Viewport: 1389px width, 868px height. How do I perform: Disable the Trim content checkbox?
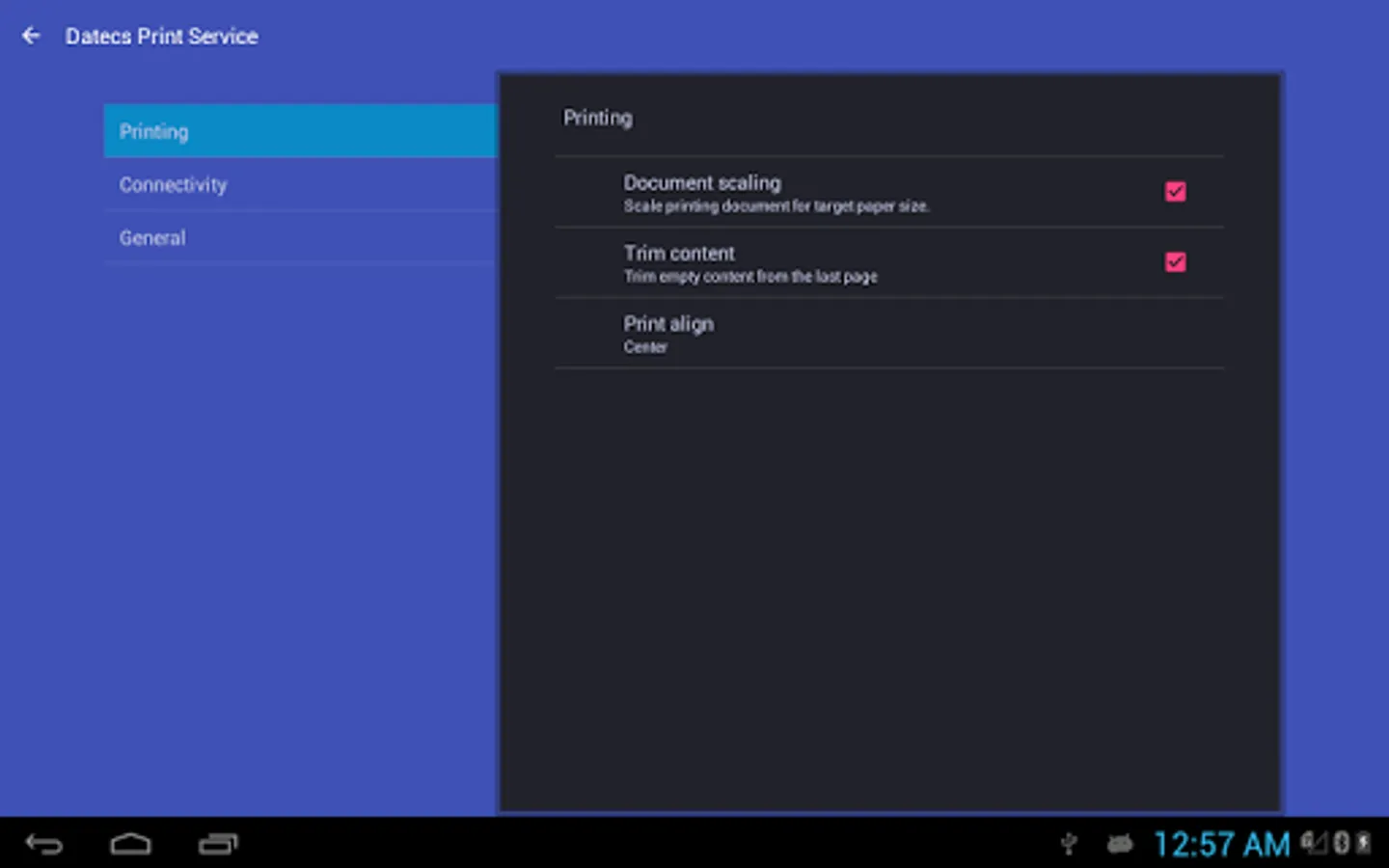point(1175,261)
